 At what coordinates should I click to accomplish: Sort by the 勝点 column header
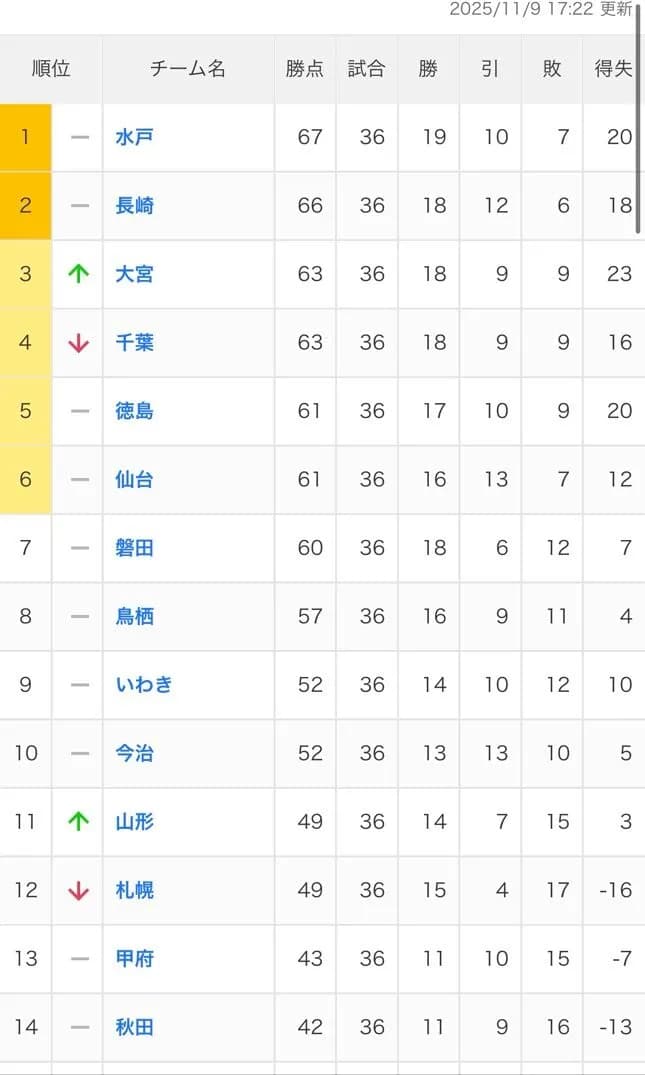click(305, 68)
